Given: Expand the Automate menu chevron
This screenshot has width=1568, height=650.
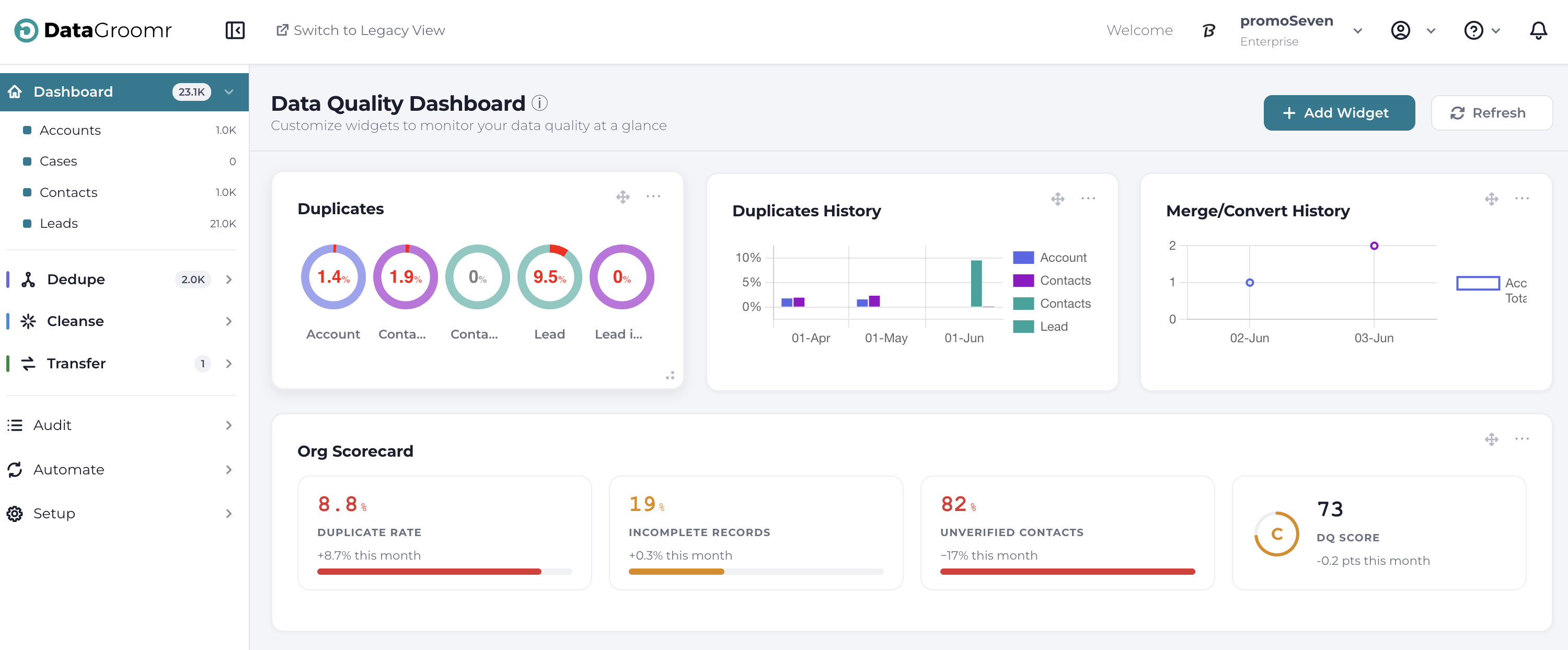Looking at the screenshot, I should point(229,469).
